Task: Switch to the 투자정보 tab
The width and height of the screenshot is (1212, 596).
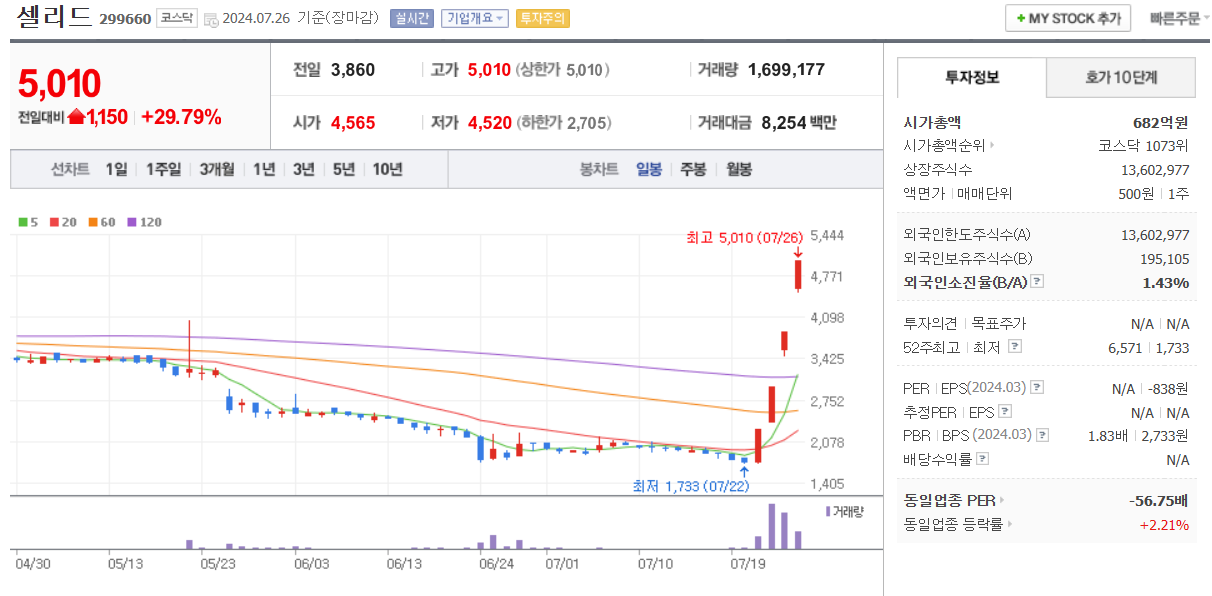Action: (972, 77)
